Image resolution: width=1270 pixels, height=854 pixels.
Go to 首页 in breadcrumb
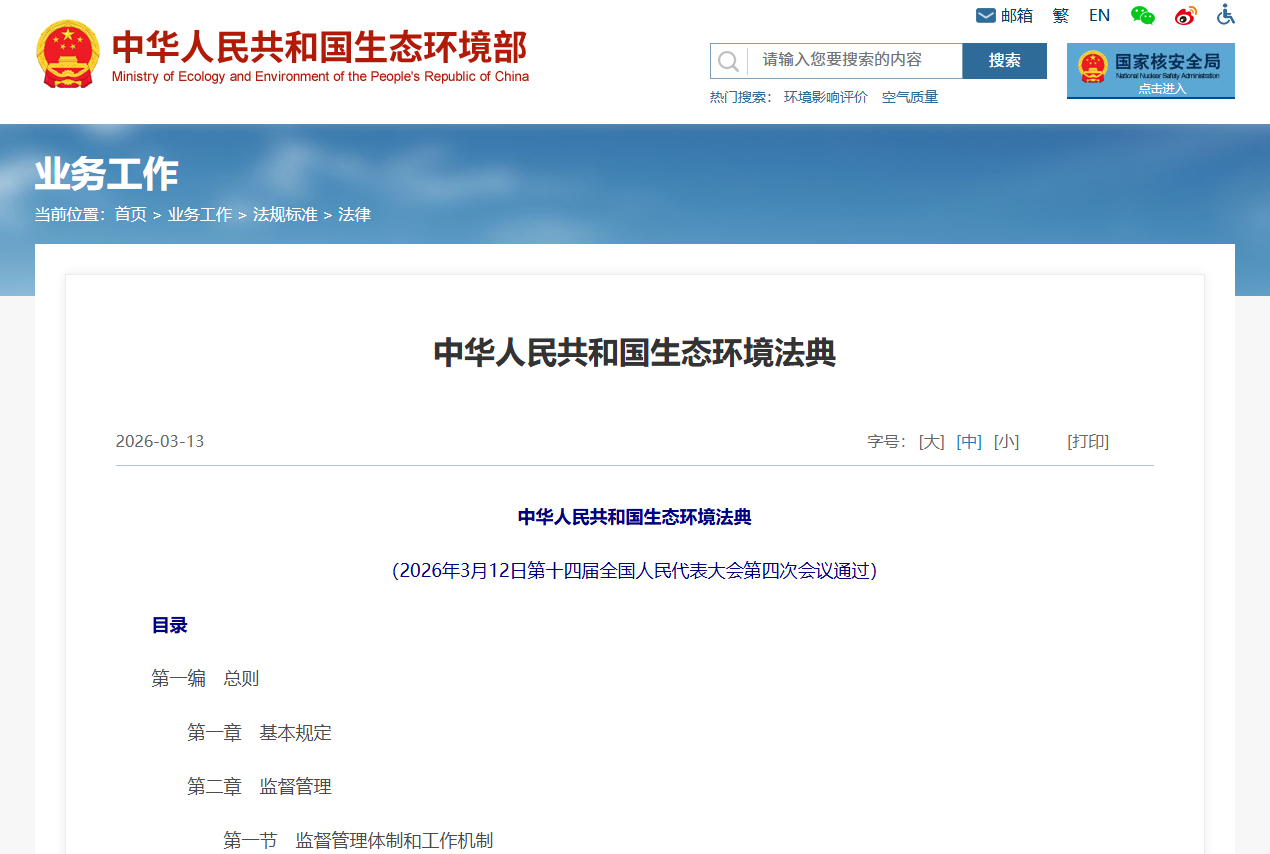click(x=130, y=215)
